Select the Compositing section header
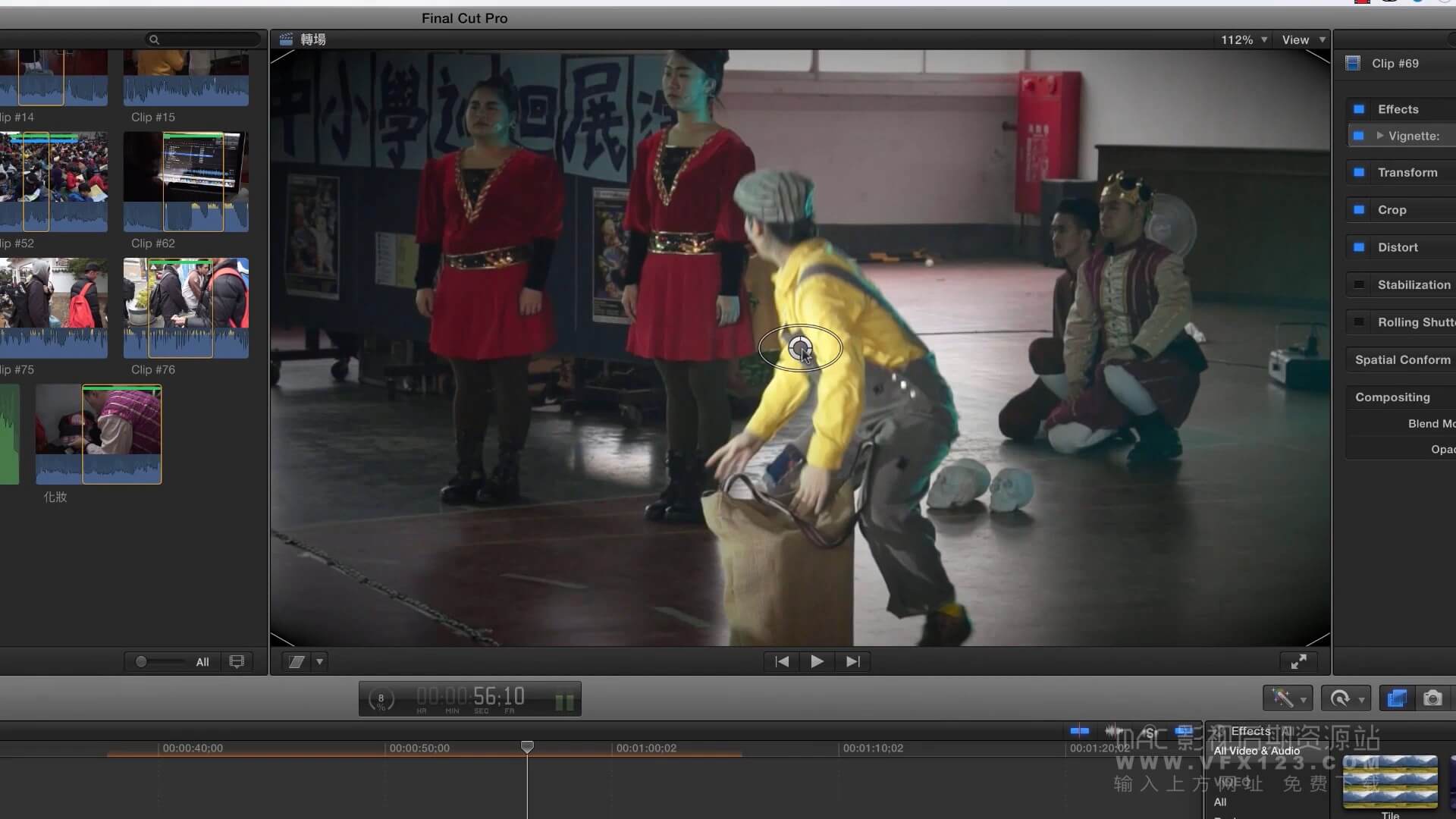Screen dimensions: 1456x819 (1401, 397)
